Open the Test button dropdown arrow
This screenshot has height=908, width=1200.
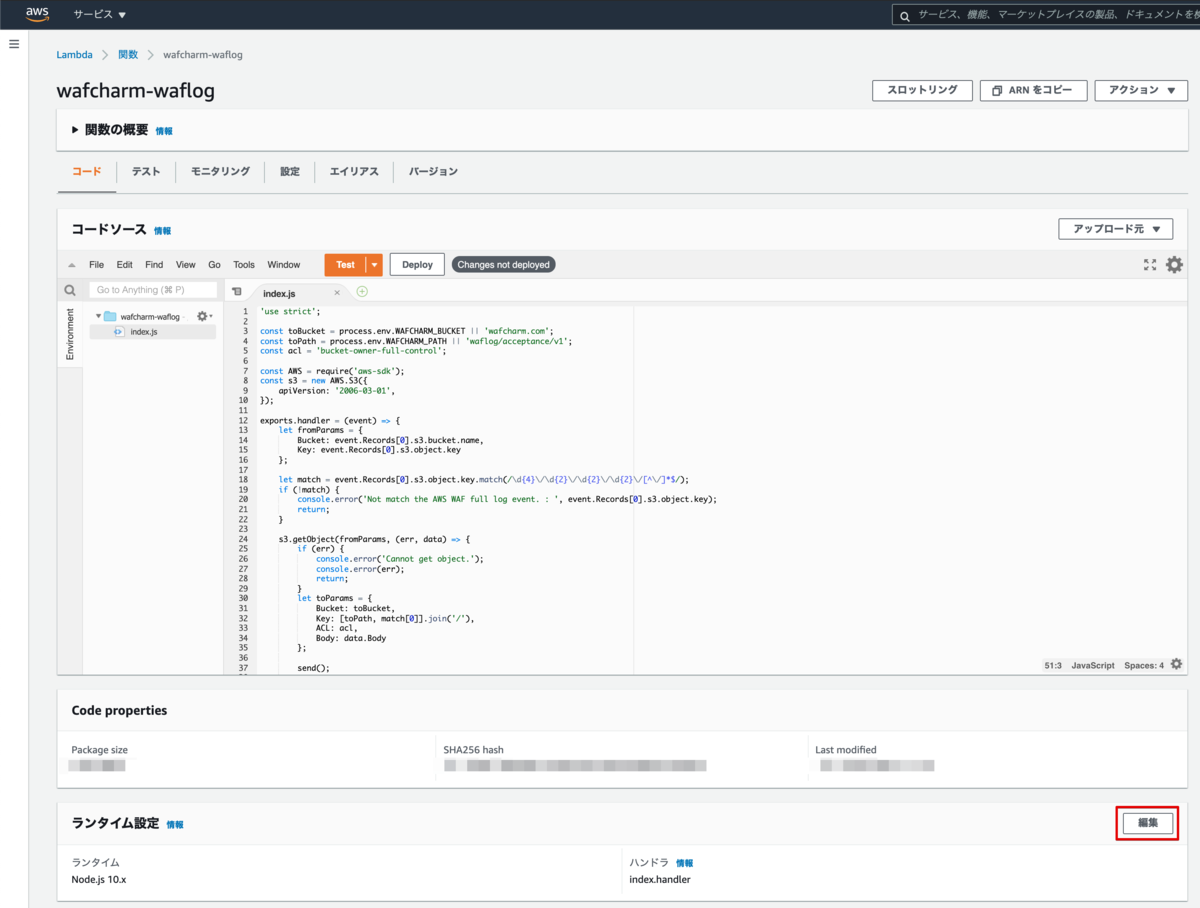tap(374, 265)
